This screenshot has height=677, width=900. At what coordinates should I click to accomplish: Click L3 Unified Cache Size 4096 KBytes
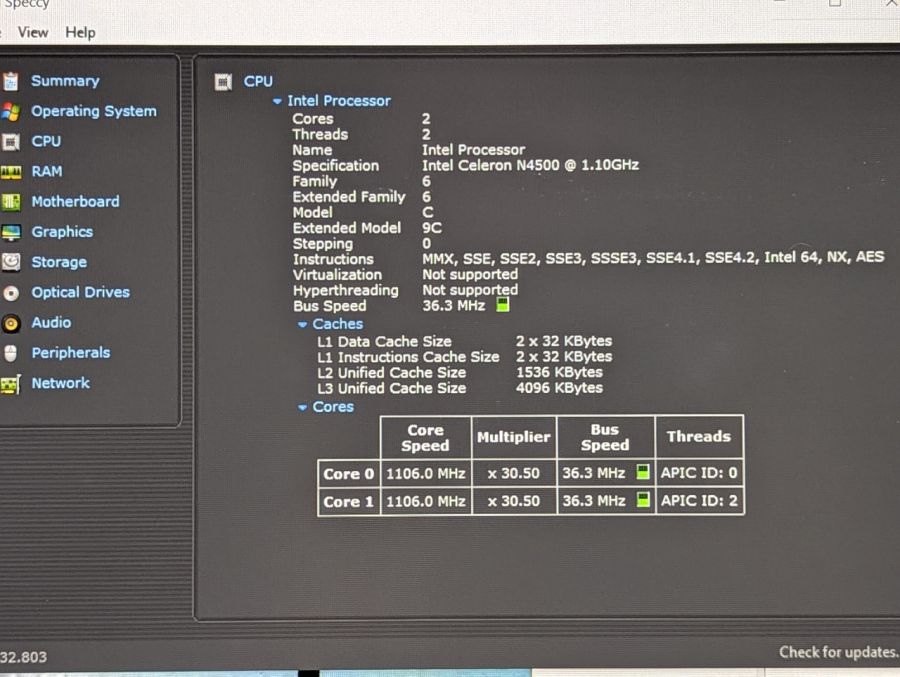pyautogui.click(x=460, y=388)
